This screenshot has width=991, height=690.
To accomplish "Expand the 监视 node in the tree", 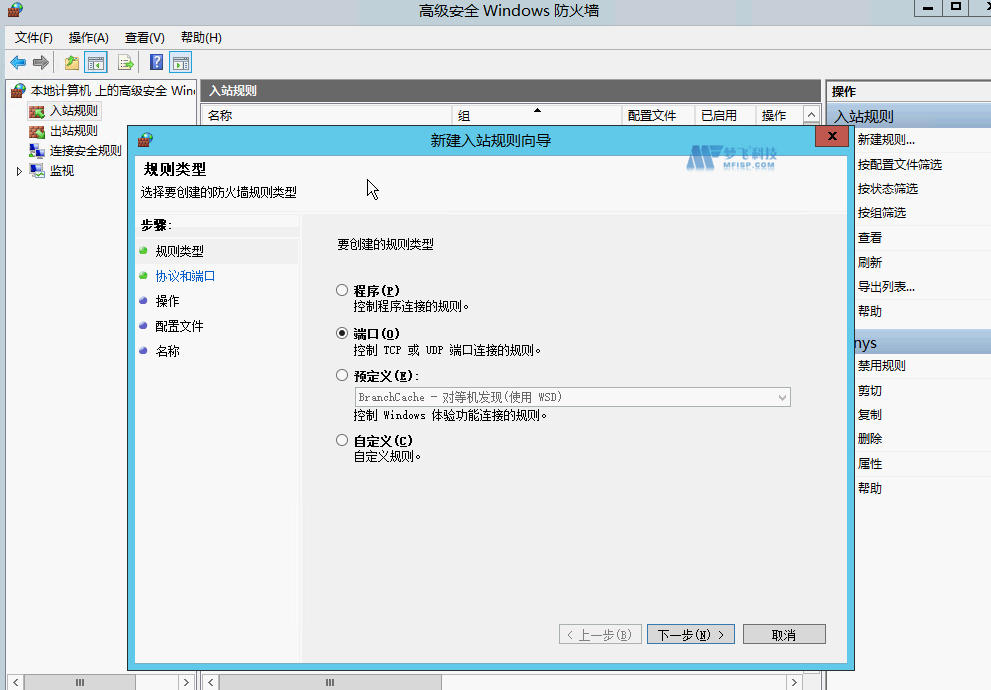I will (x=18, y=170).
